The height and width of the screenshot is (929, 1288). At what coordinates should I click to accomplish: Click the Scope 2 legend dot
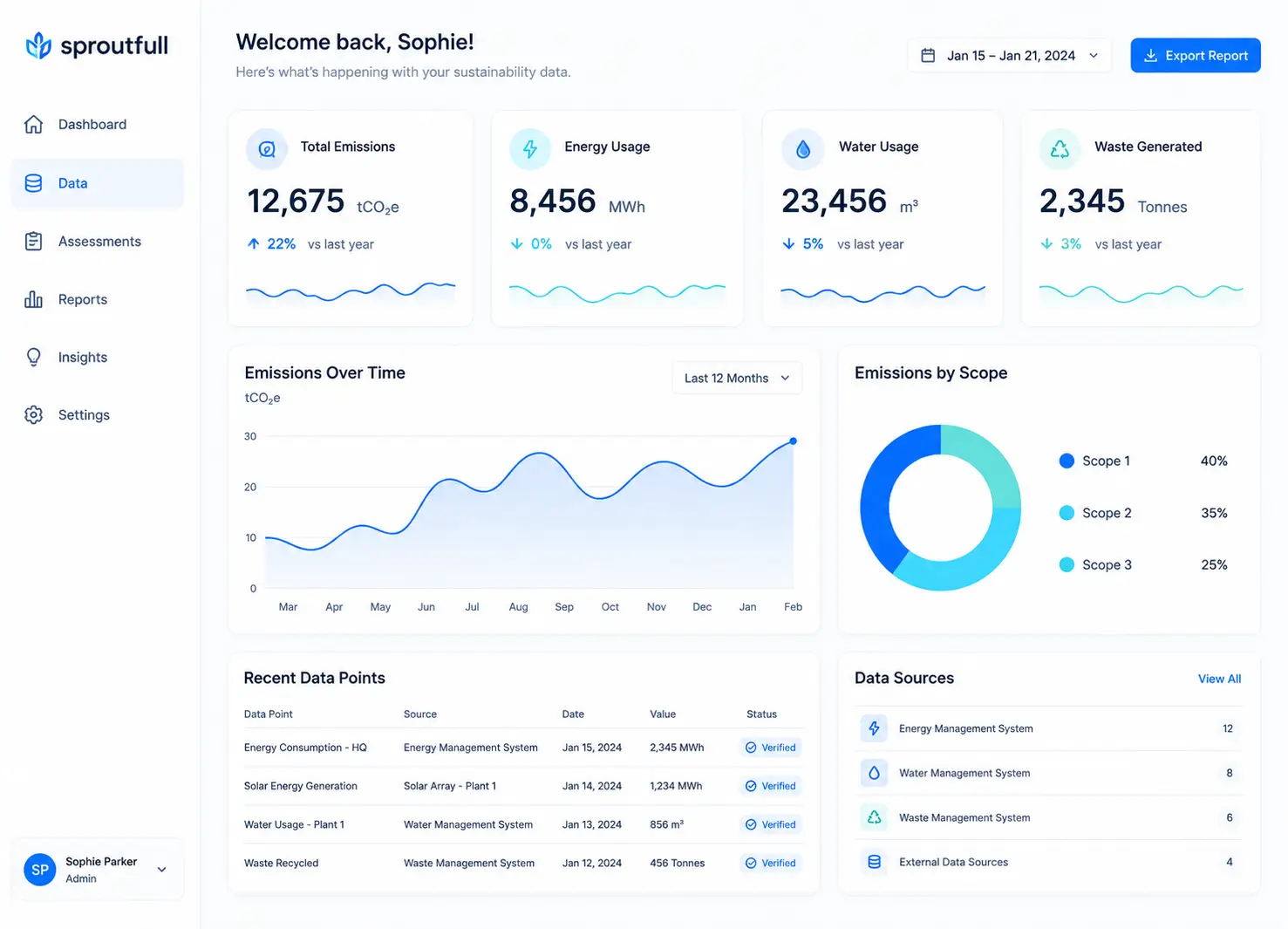point(1067,513)
